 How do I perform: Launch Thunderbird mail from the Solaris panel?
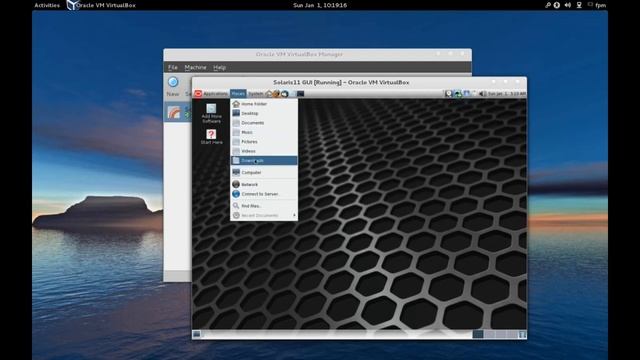click(x=284, y=94)
